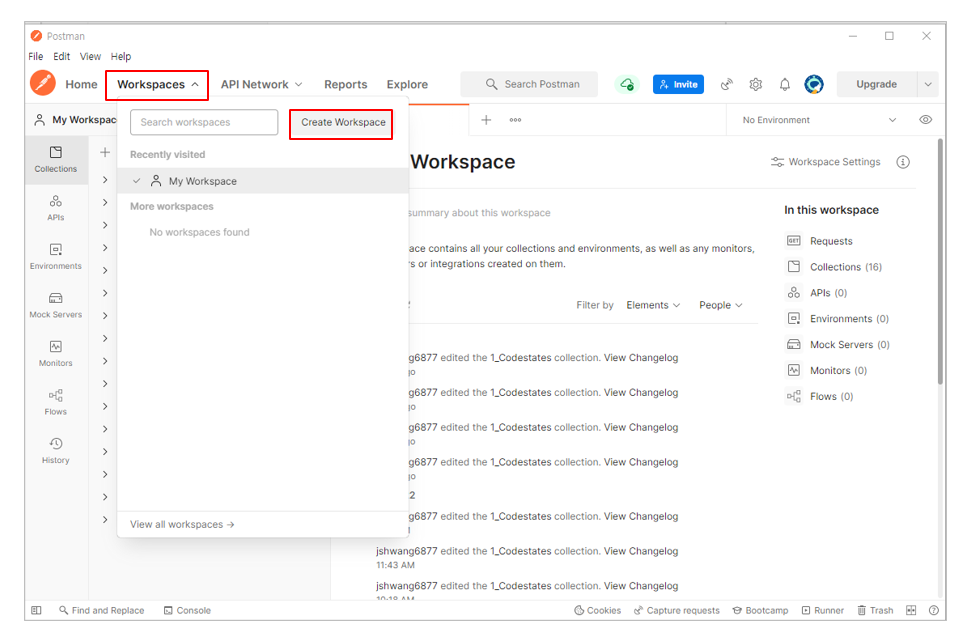The height and width of the screenshot is (636, 963).
Task: Click plus icon to create new collection
Action: (105, 152)
